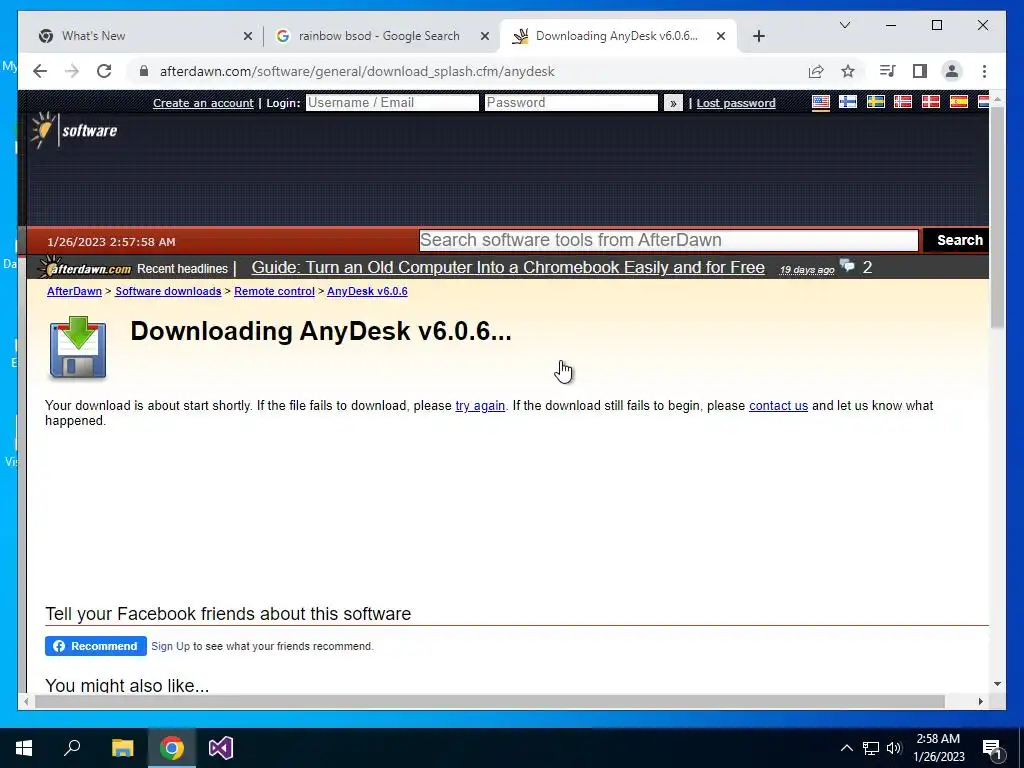The image size is (1024, 768).
Task: Go back to the previous page
Action: [40, 71]
